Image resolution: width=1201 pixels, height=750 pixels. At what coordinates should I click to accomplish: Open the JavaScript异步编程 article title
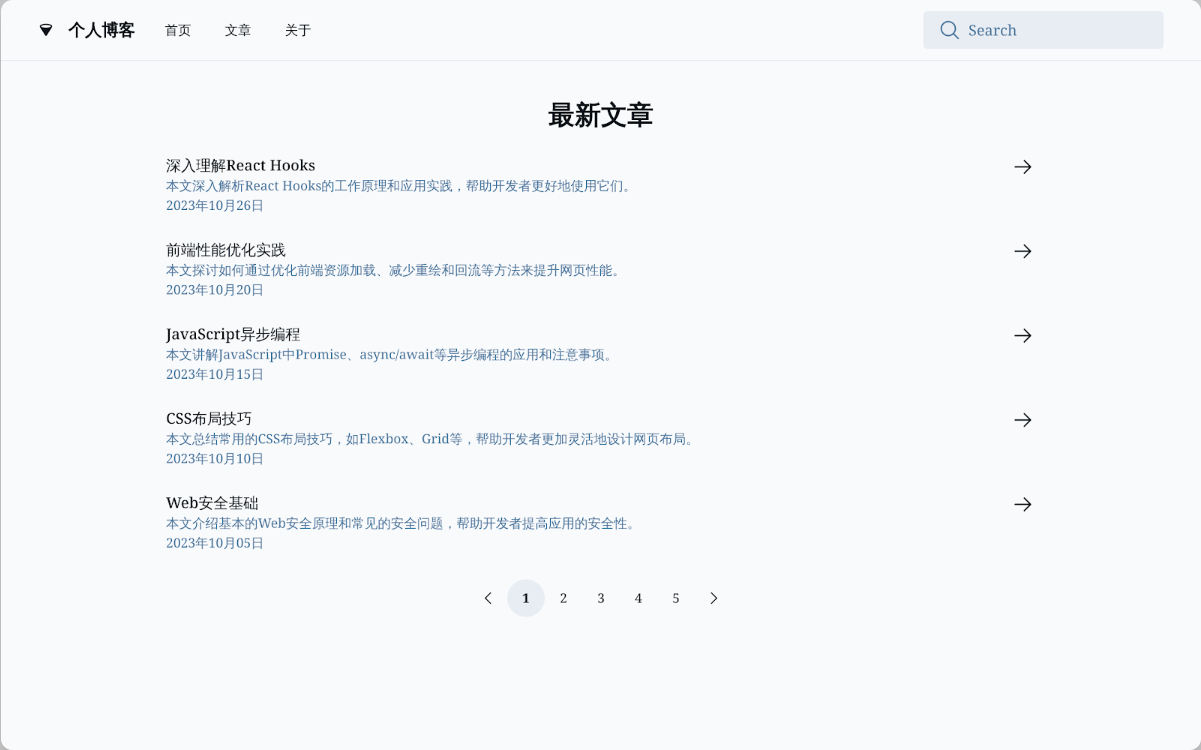coord(233,334)
